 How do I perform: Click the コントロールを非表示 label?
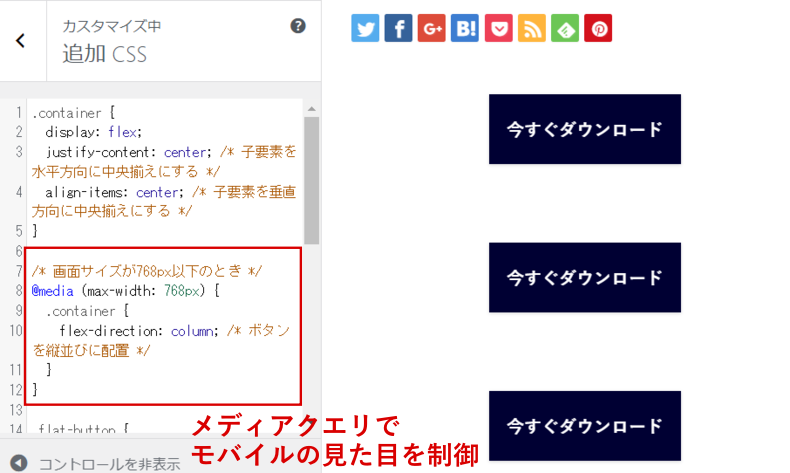coord(109,464)
